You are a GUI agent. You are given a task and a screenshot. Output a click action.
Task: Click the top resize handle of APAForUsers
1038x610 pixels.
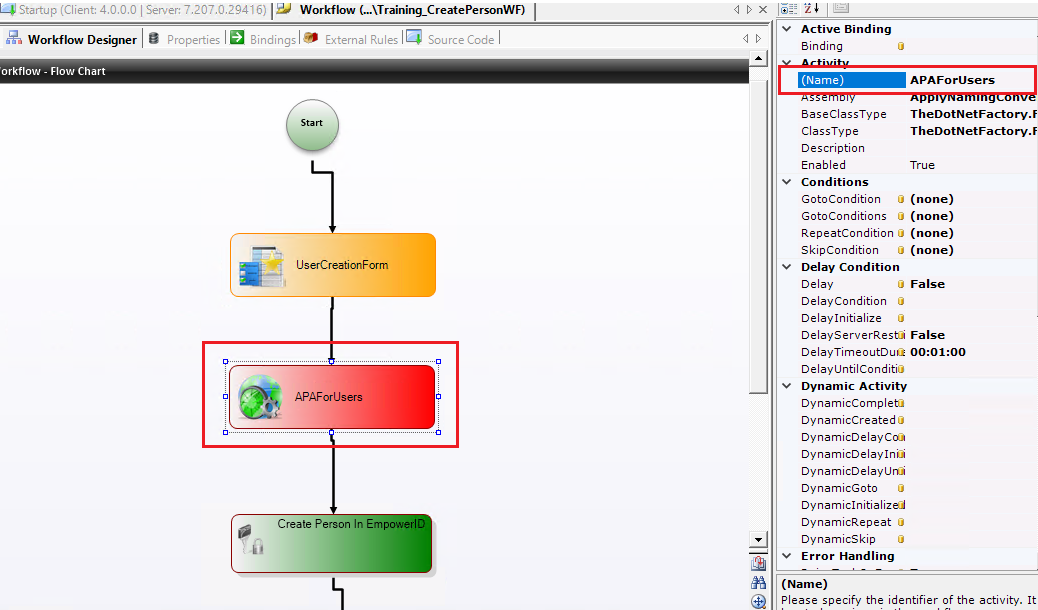click(332, 362)
